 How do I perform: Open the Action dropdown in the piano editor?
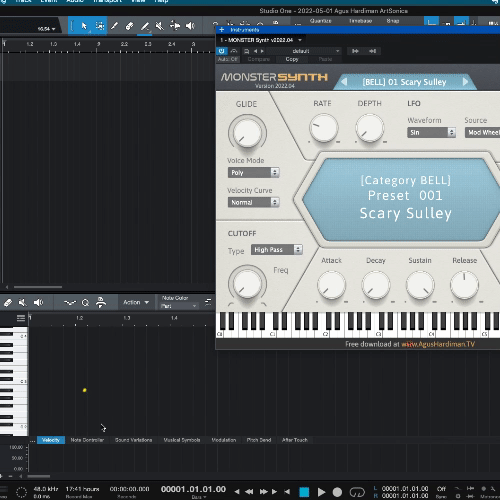coord(136,302)
